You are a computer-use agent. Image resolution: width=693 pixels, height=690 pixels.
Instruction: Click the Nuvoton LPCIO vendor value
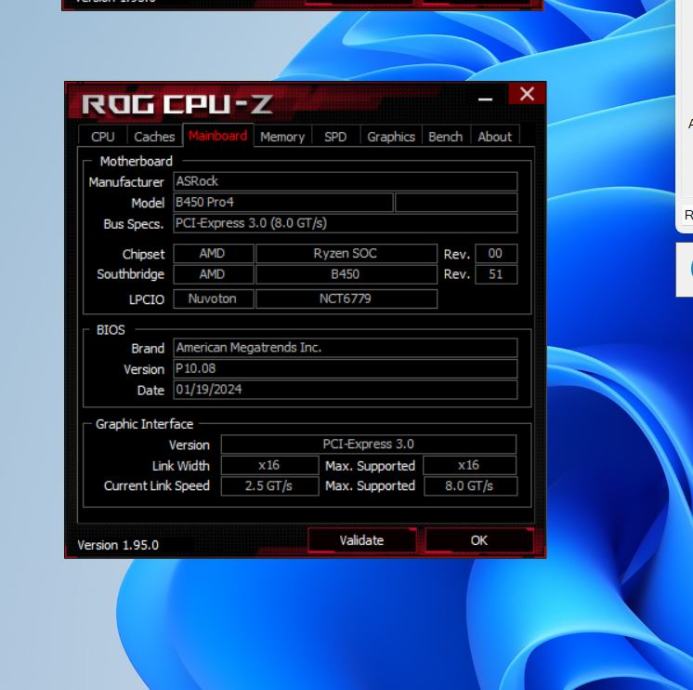tap(213, 299)
